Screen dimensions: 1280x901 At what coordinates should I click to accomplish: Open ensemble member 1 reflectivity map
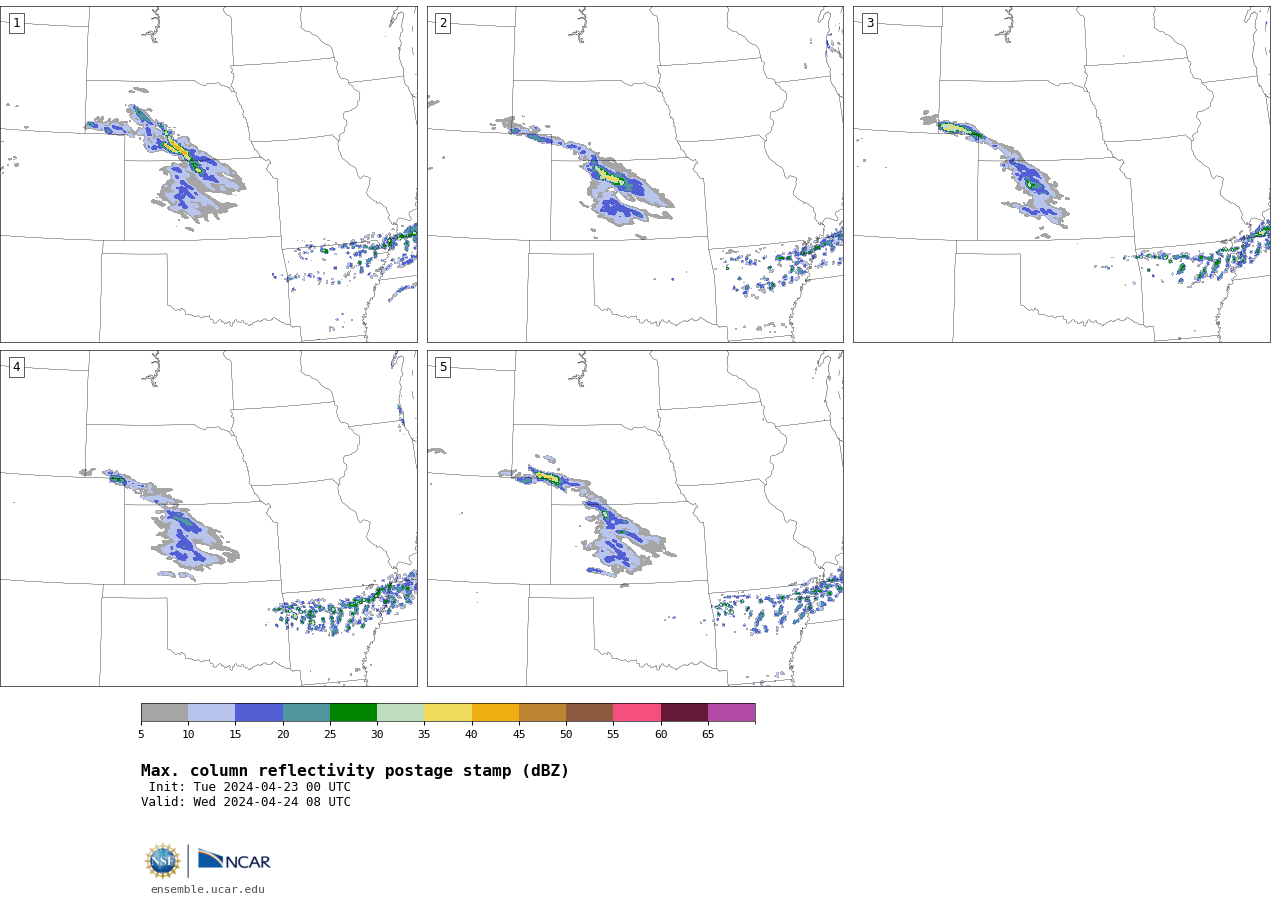click(208, 174)
